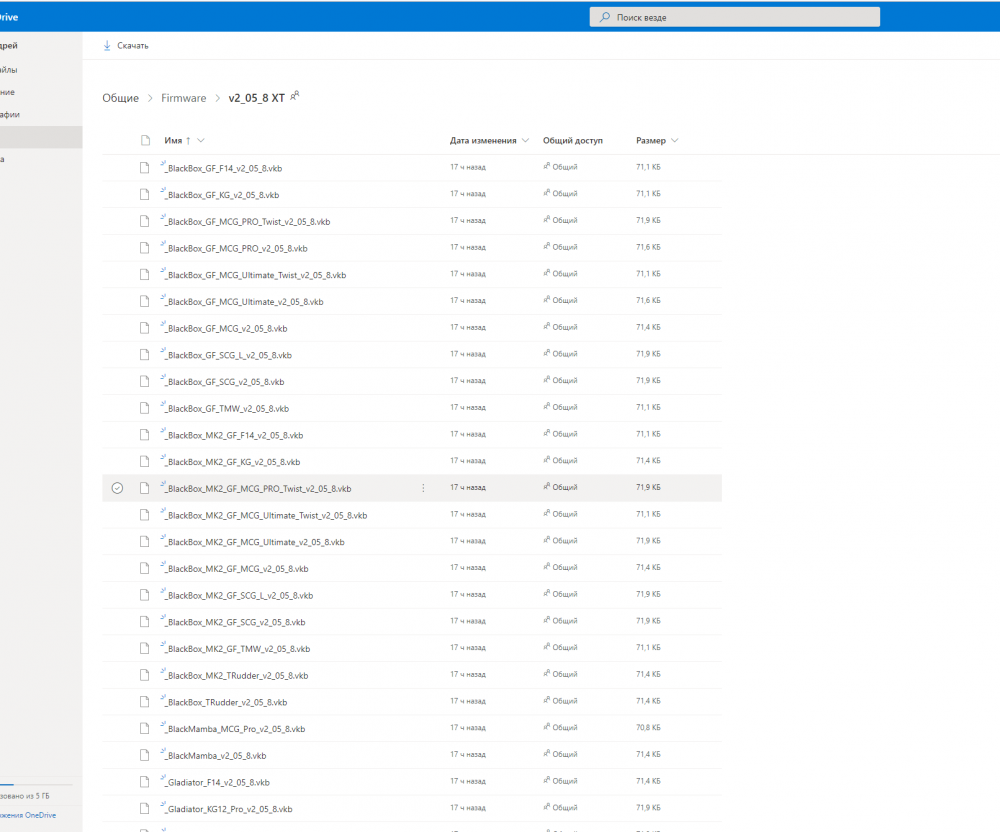This screenshot has height=832, width=1000.
Task: Open file _BlackBox_GF_SCG_L_v2_05_8.vkb
Action: tap(228, 356)
